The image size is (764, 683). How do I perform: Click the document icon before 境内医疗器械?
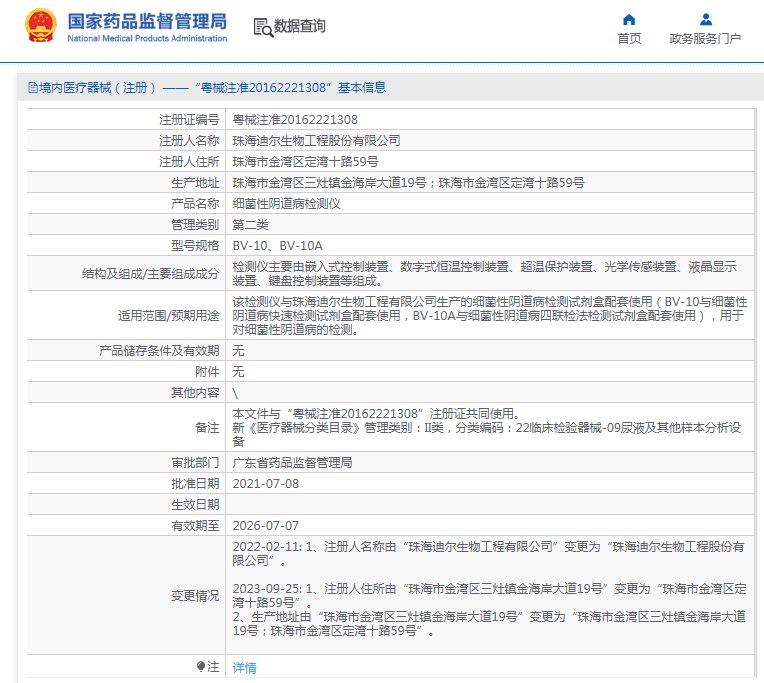click(x=33, y=88)
